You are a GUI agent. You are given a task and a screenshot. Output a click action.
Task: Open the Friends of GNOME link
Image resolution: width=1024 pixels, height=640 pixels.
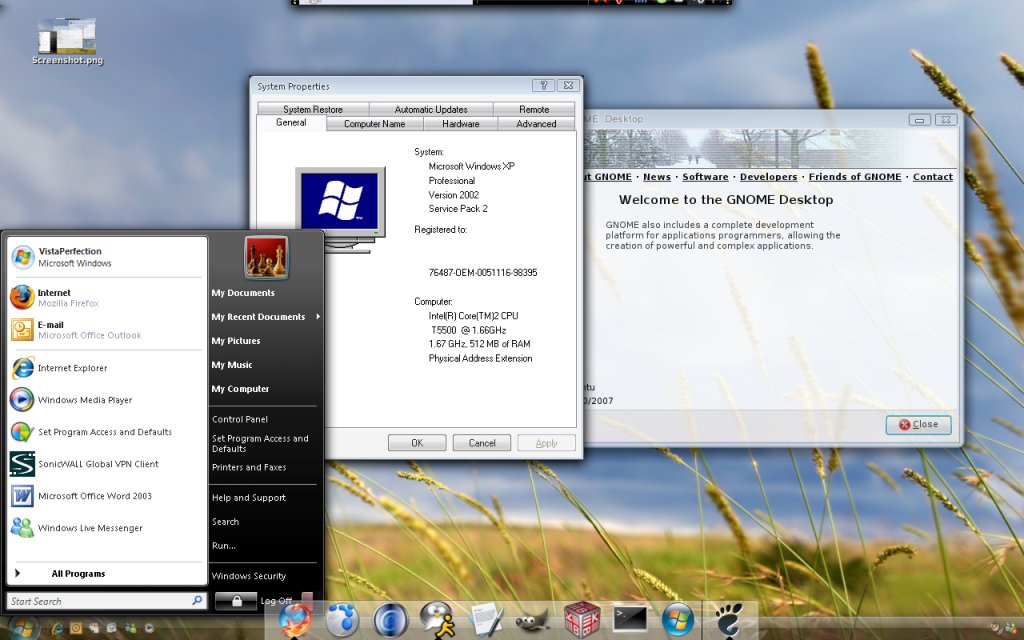(x=855, y=177)
